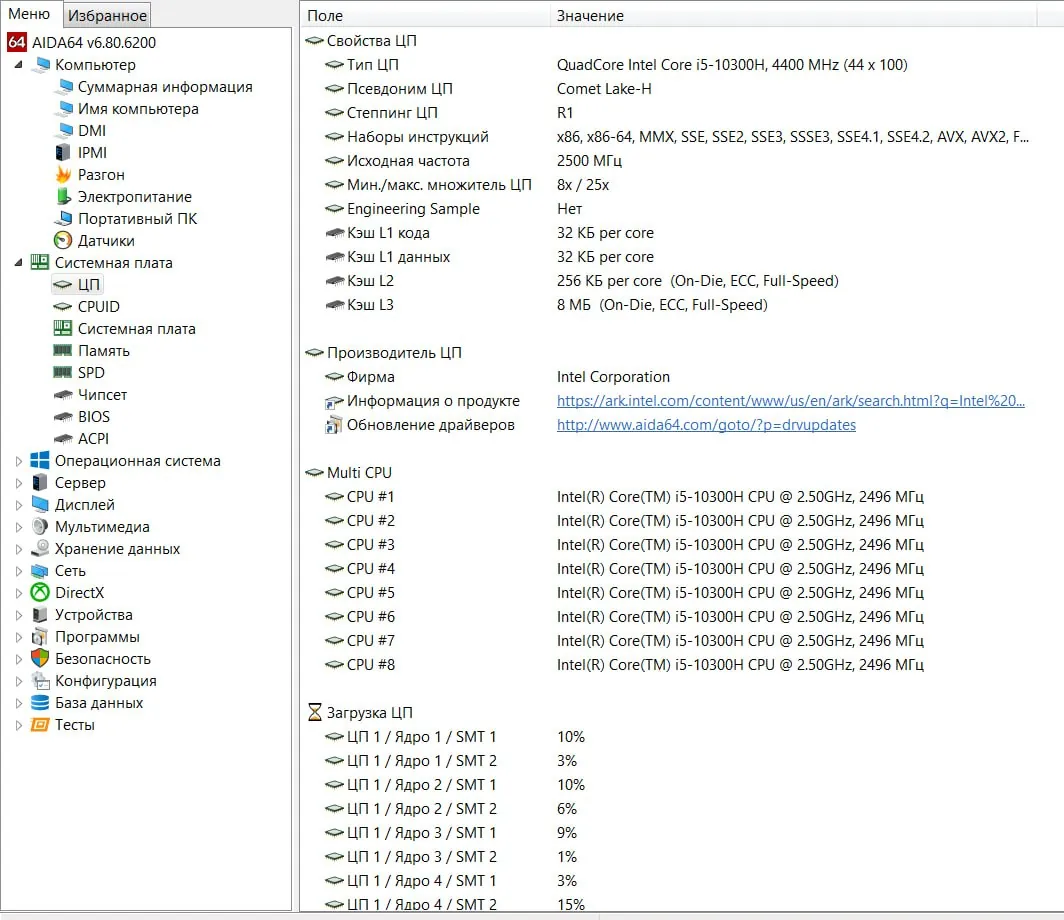Collapse the Компьютер tree node
The height and width of the screenshot is (920, 1064).
click(18, 64)
